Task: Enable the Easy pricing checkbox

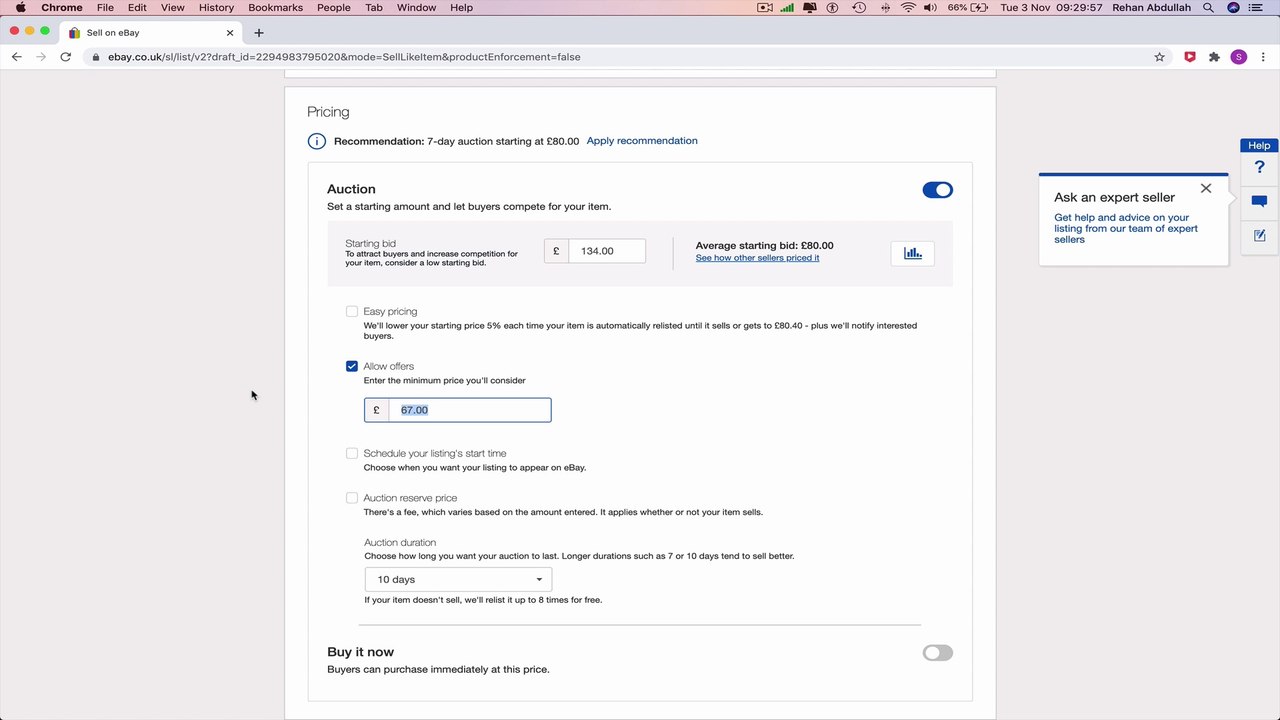Action: pos(352,311)
